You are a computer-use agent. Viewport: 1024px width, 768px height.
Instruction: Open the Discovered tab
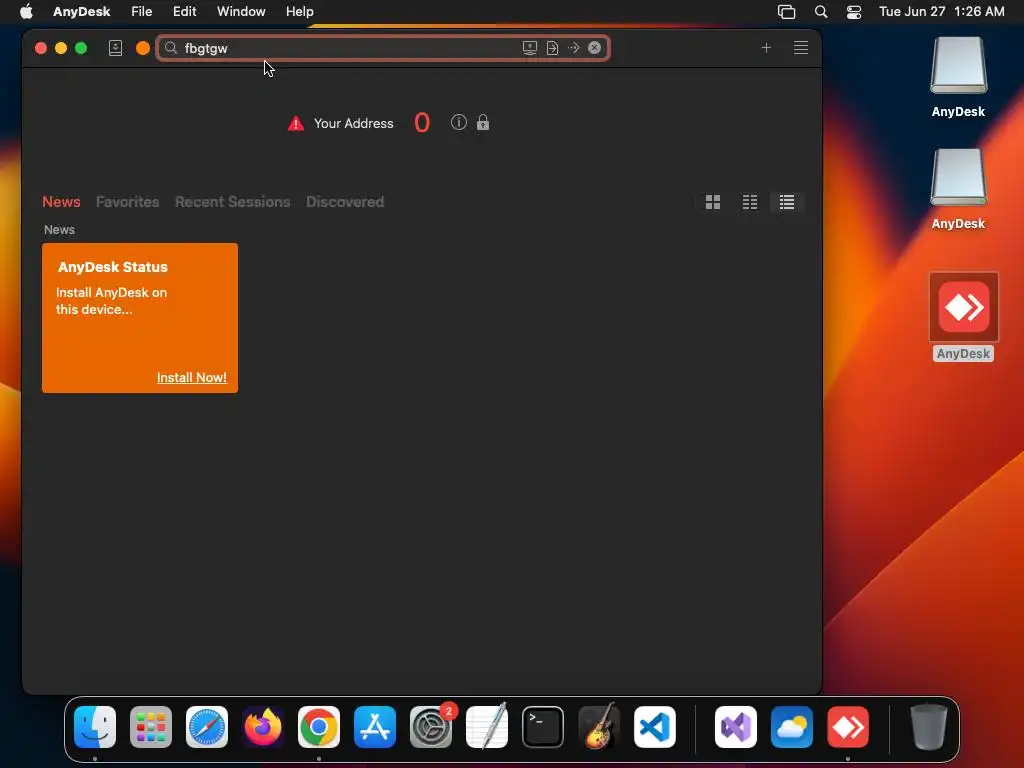pos(345,202)
